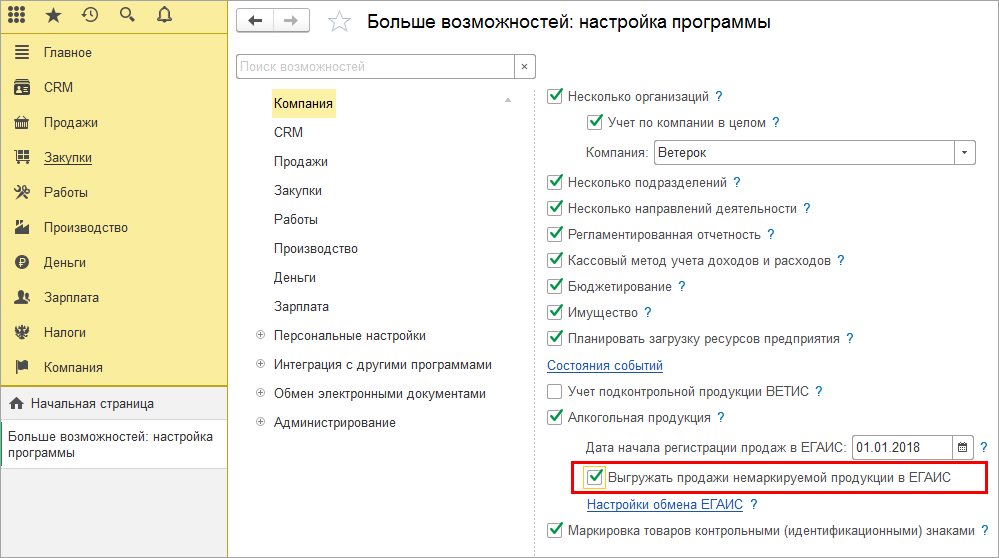Toggle Учет по компании в целом checkbox
This screenshot has height=558, width=999.
click(x=594, y=122)
